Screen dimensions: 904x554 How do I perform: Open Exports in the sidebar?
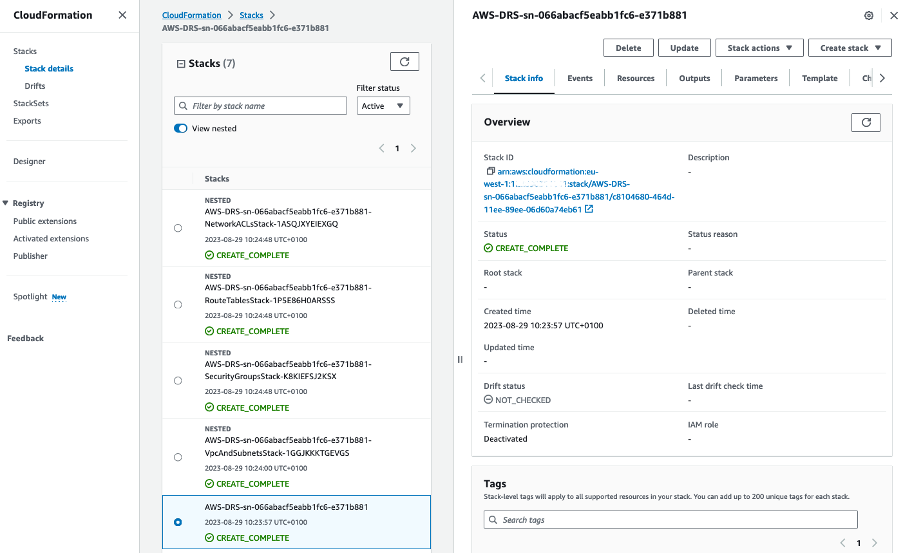coord(27,121)
